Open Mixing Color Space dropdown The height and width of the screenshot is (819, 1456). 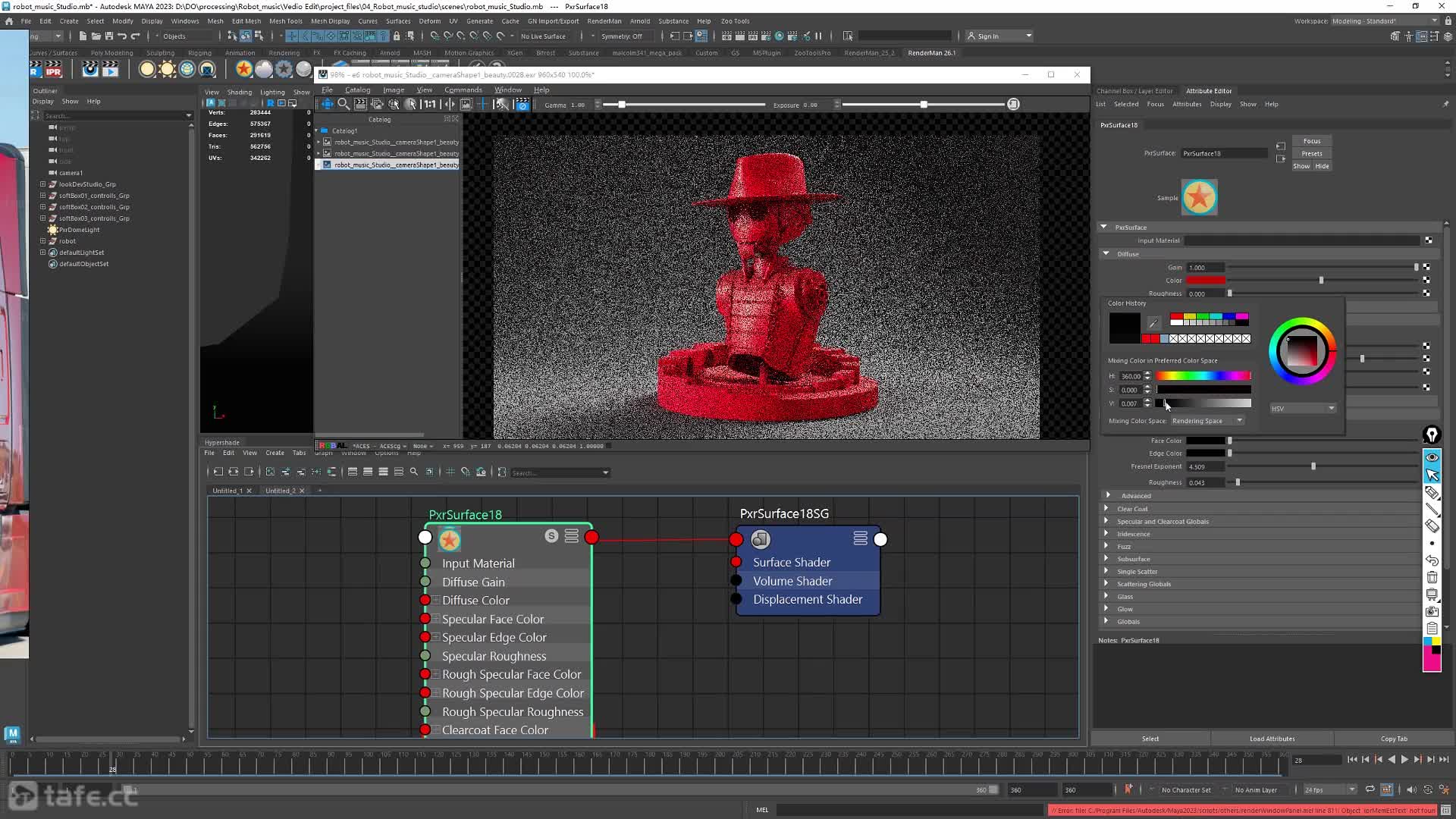1207,421
